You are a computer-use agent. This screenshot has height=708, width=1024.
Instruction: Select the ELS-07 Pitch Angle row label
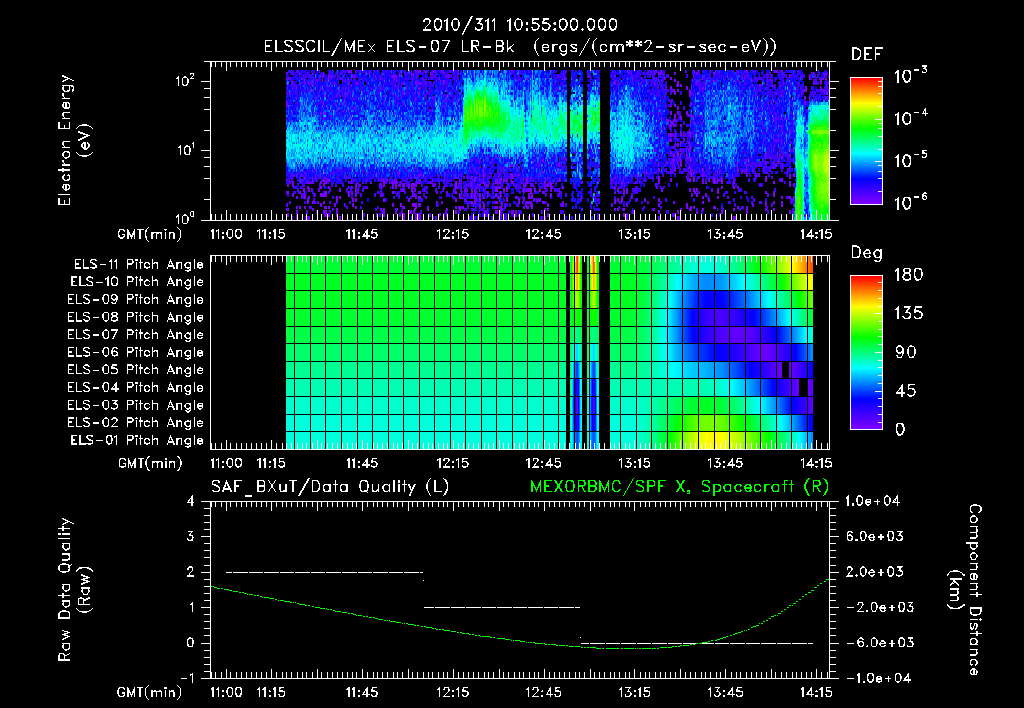[135, 335]
